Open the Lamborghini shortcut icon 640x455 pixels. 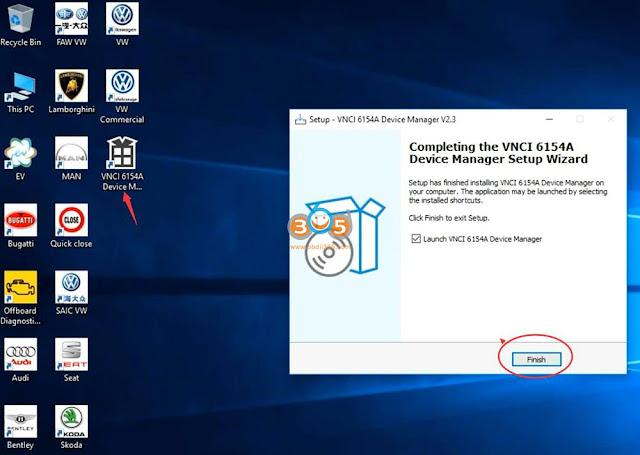click(71, 92)
